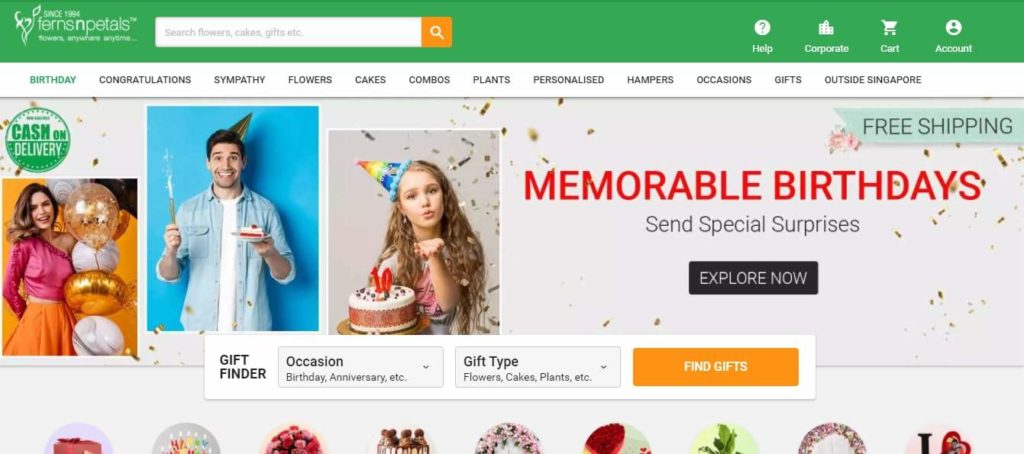Click the orange search magnifier icon
The height and width of the screenshot is (454, 1024).
click(436, 32)
